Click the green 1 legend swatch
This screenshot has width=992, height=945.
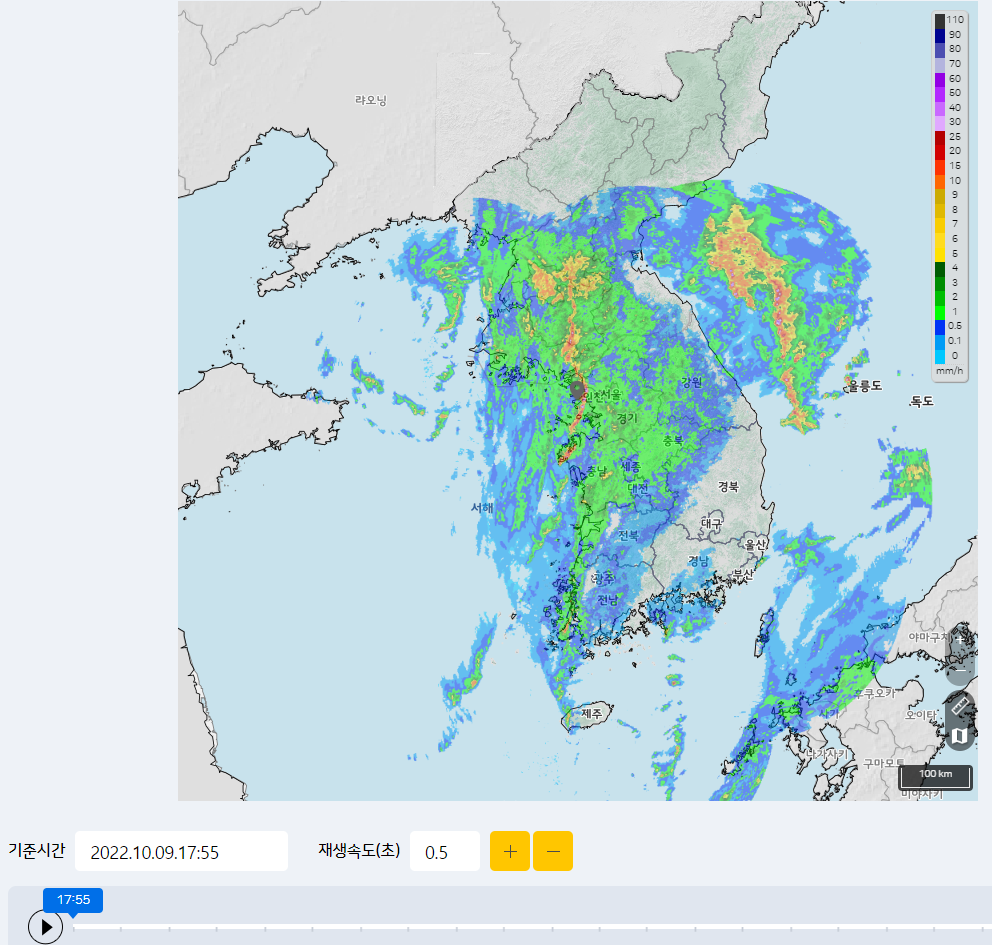point(940,312)
